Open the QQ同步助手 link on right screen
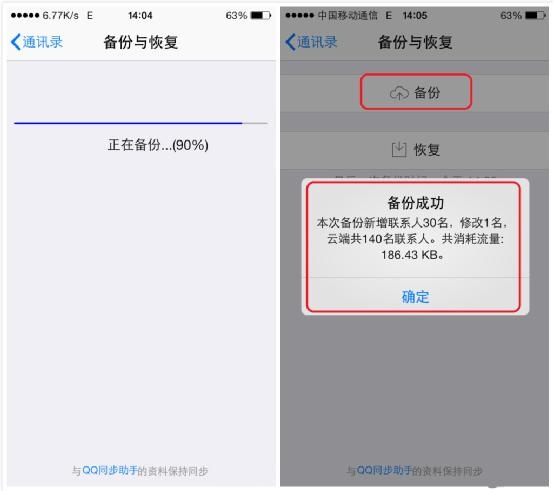The height and width of the screenshot is (491, 554). pyautogui.click(x=384, y=471)
